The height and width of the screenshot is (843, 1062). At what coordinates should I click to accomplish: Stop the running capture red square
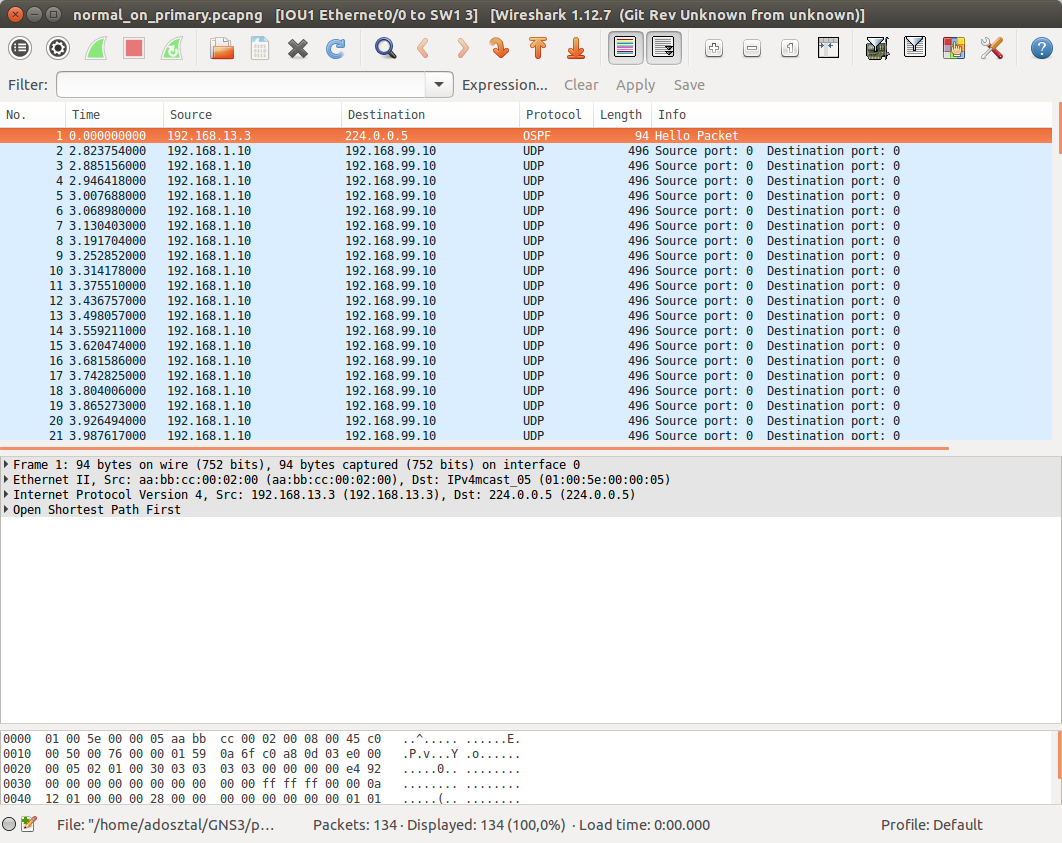(134, 48)
